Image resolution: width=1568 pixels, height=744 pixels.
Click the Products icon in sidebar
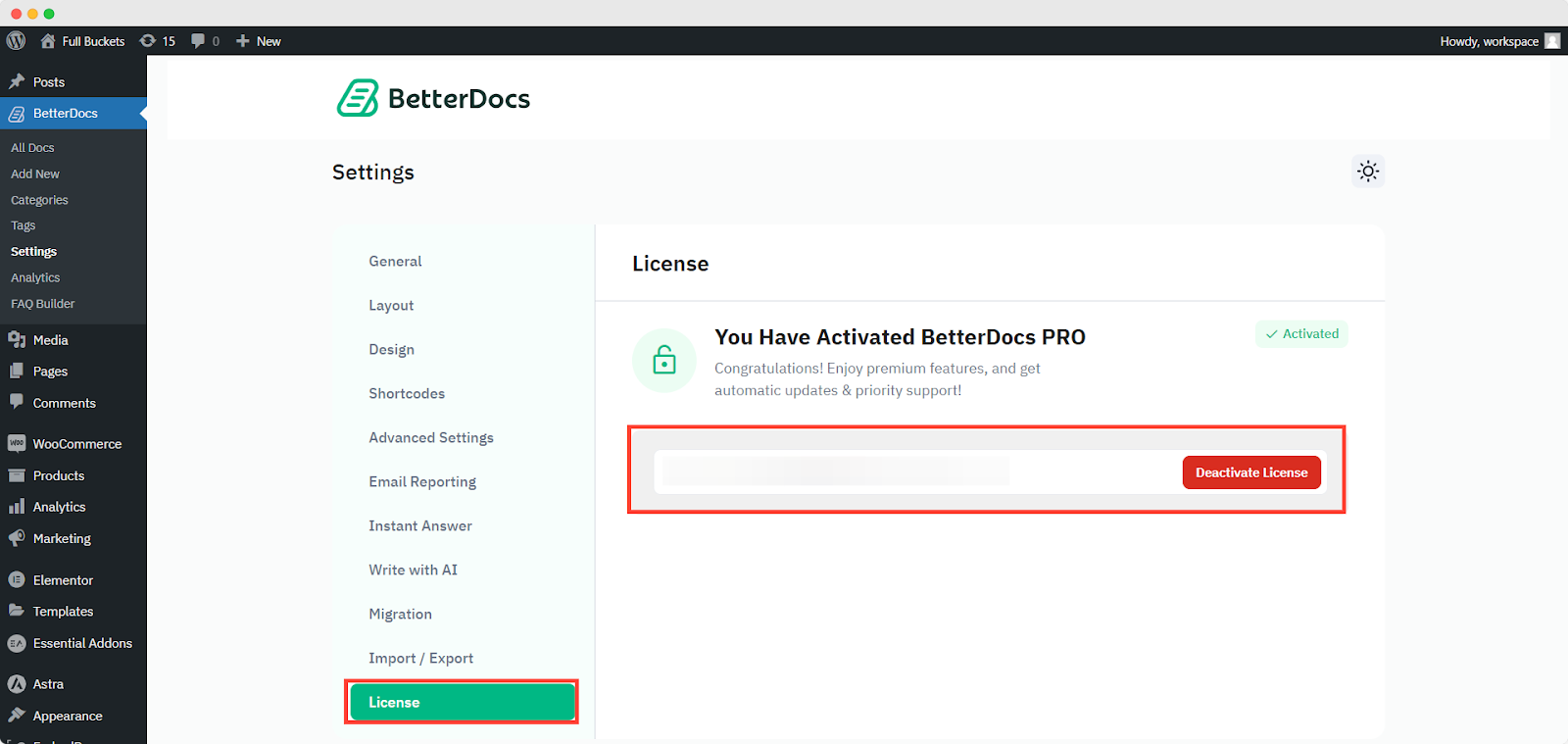tap(17, 475)
